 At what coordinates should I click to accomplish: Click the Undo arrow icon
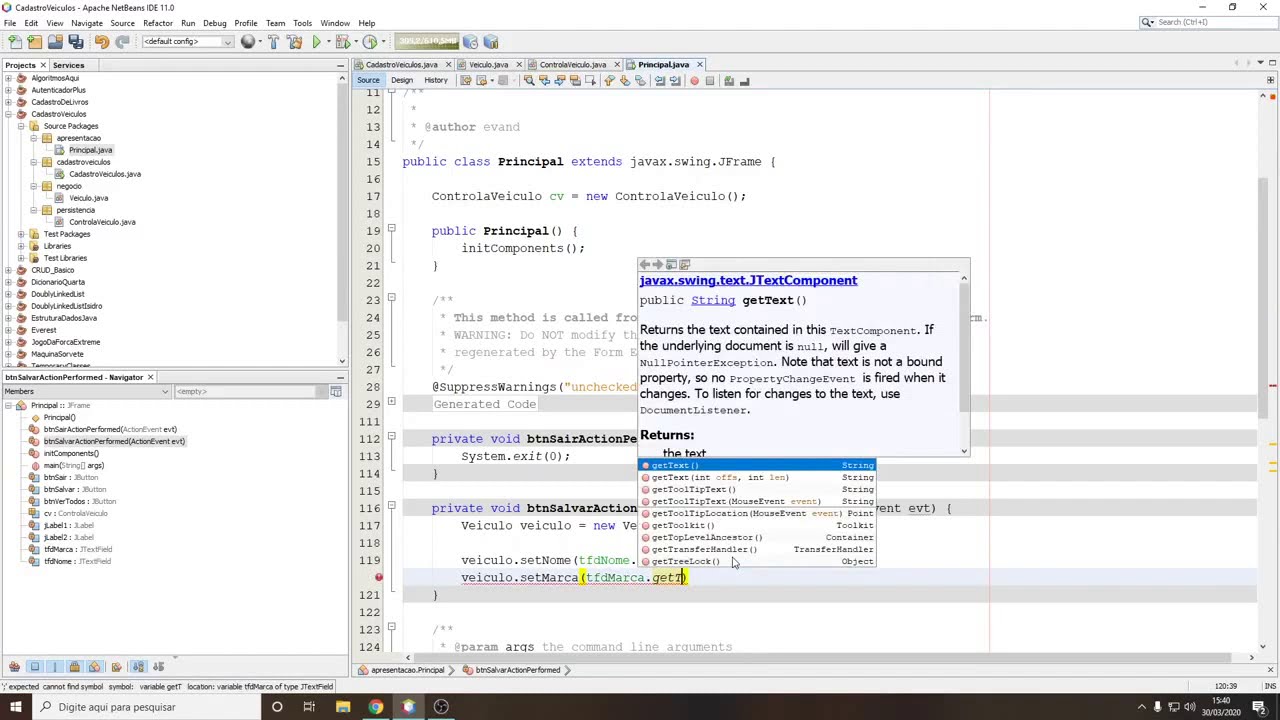coord(101,42)
